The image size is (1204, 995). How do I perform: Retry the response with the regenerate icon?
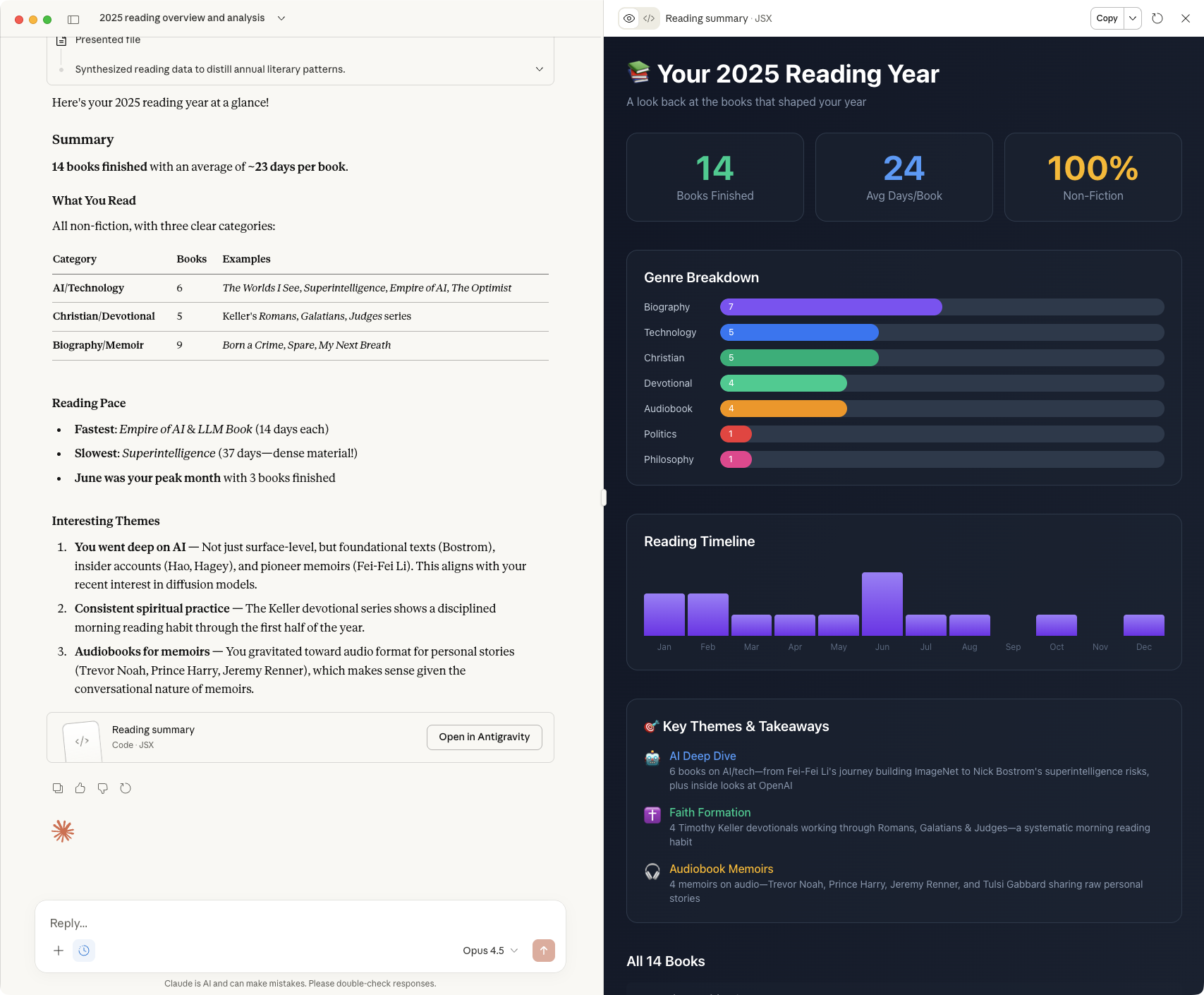point(126,788)
